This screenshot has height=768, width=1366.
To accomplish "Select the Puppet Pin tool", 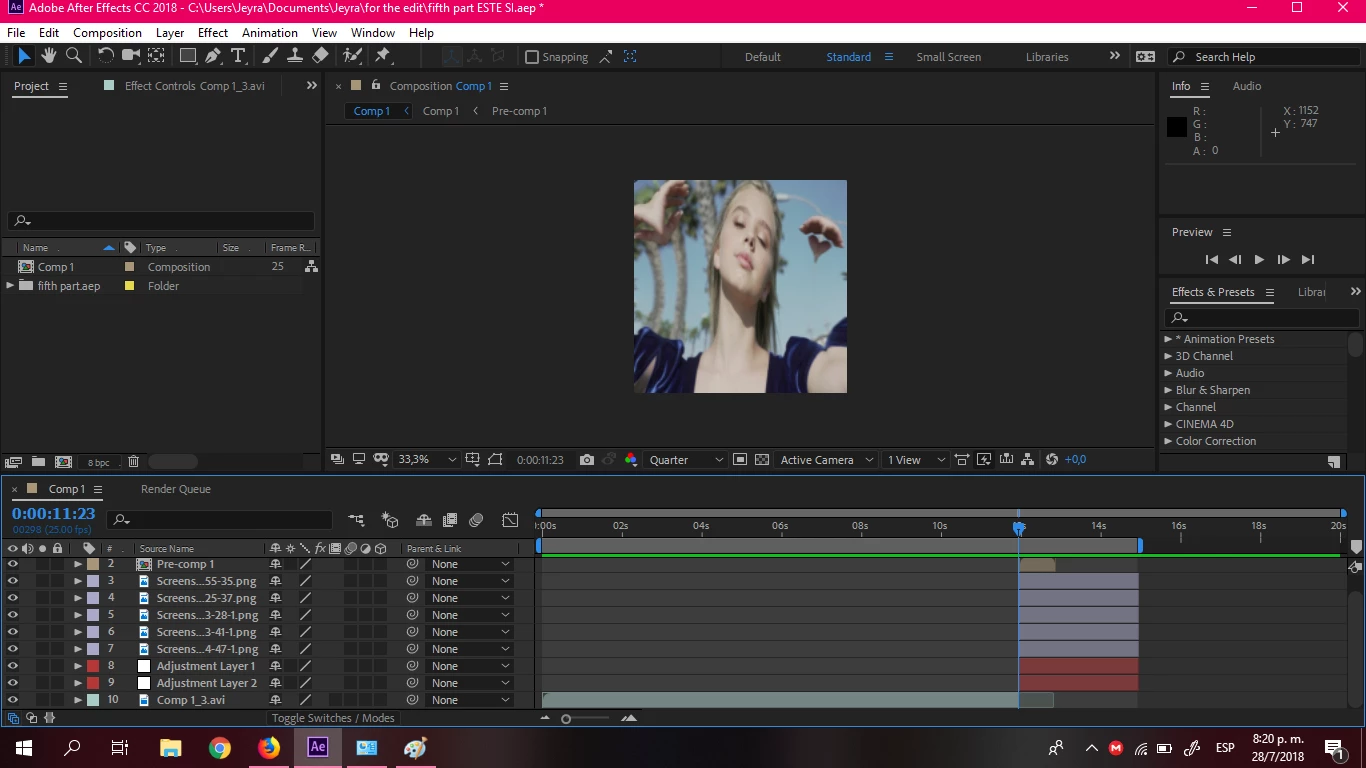I will tap(382, 56).
